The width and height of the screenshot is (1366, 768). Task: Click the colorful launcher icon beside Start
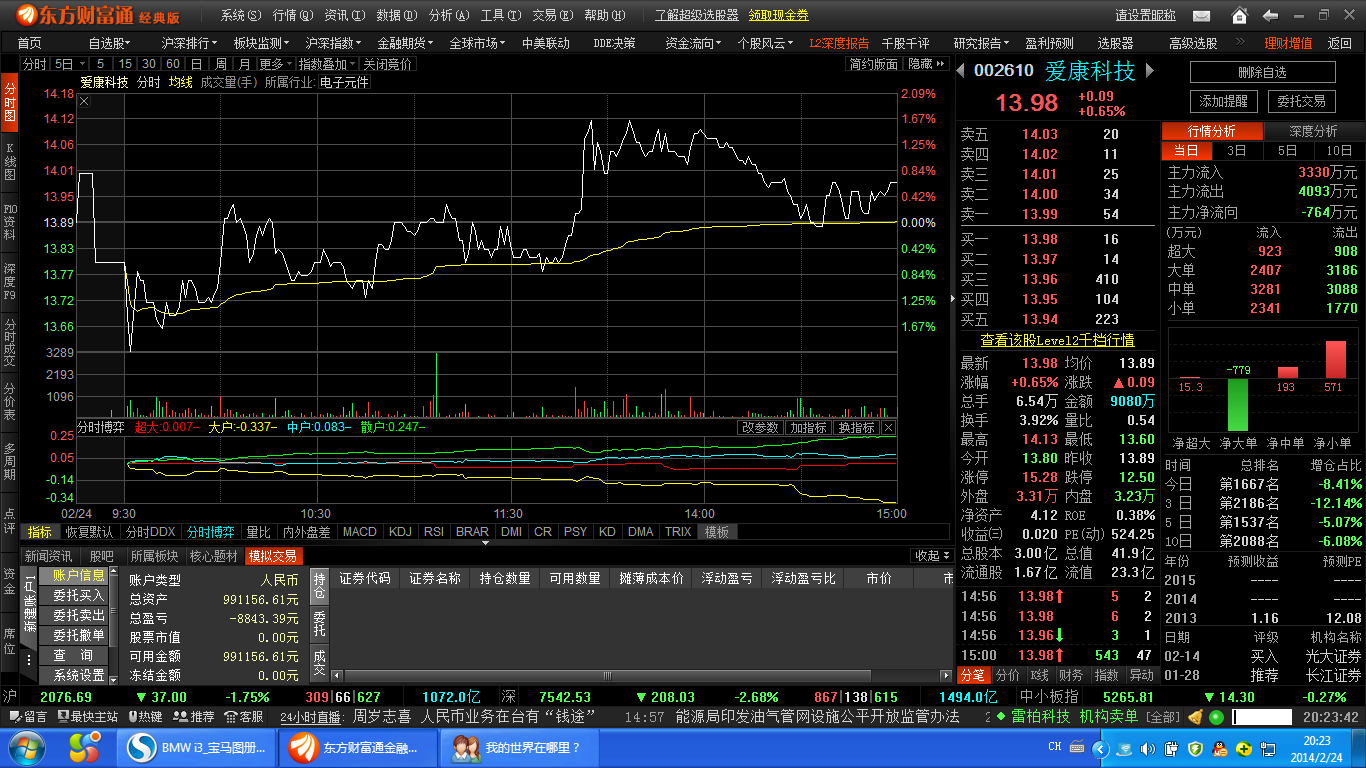click(x=84, y=746)
